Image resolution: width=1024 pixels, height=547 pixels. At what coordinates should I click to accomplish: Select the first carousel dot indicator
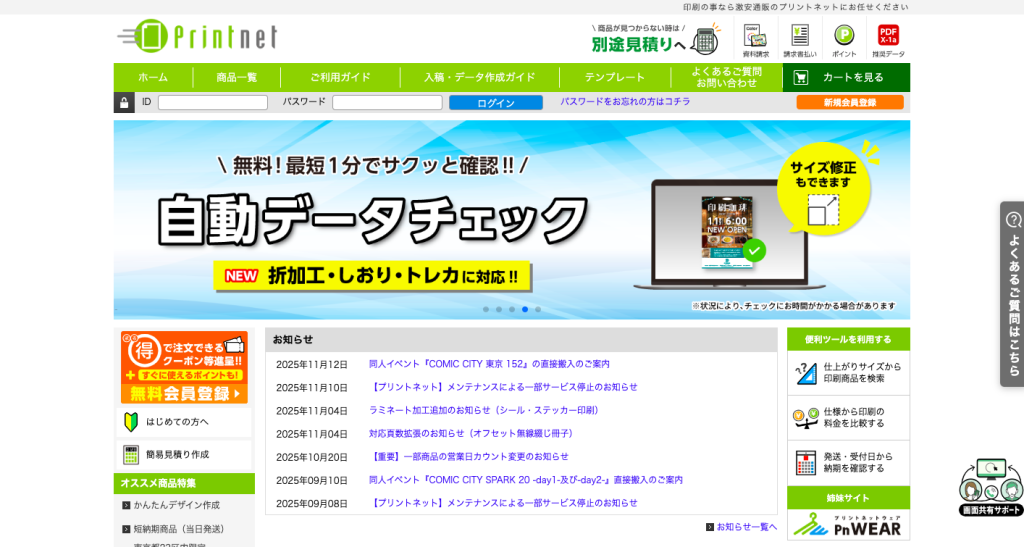click(486, 309)
